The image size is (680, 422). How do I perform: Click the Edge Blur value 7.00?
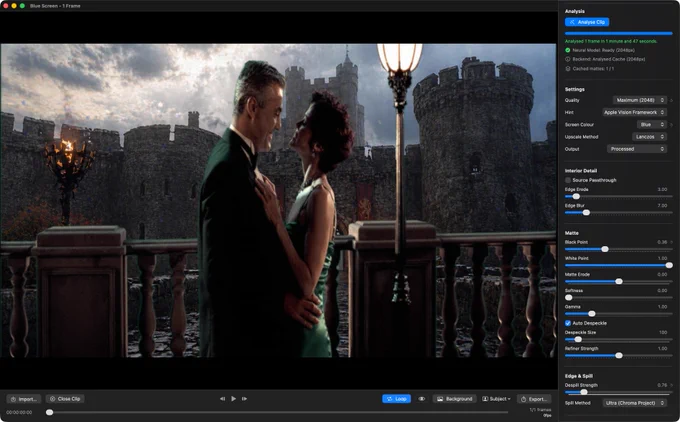(662, 206)
